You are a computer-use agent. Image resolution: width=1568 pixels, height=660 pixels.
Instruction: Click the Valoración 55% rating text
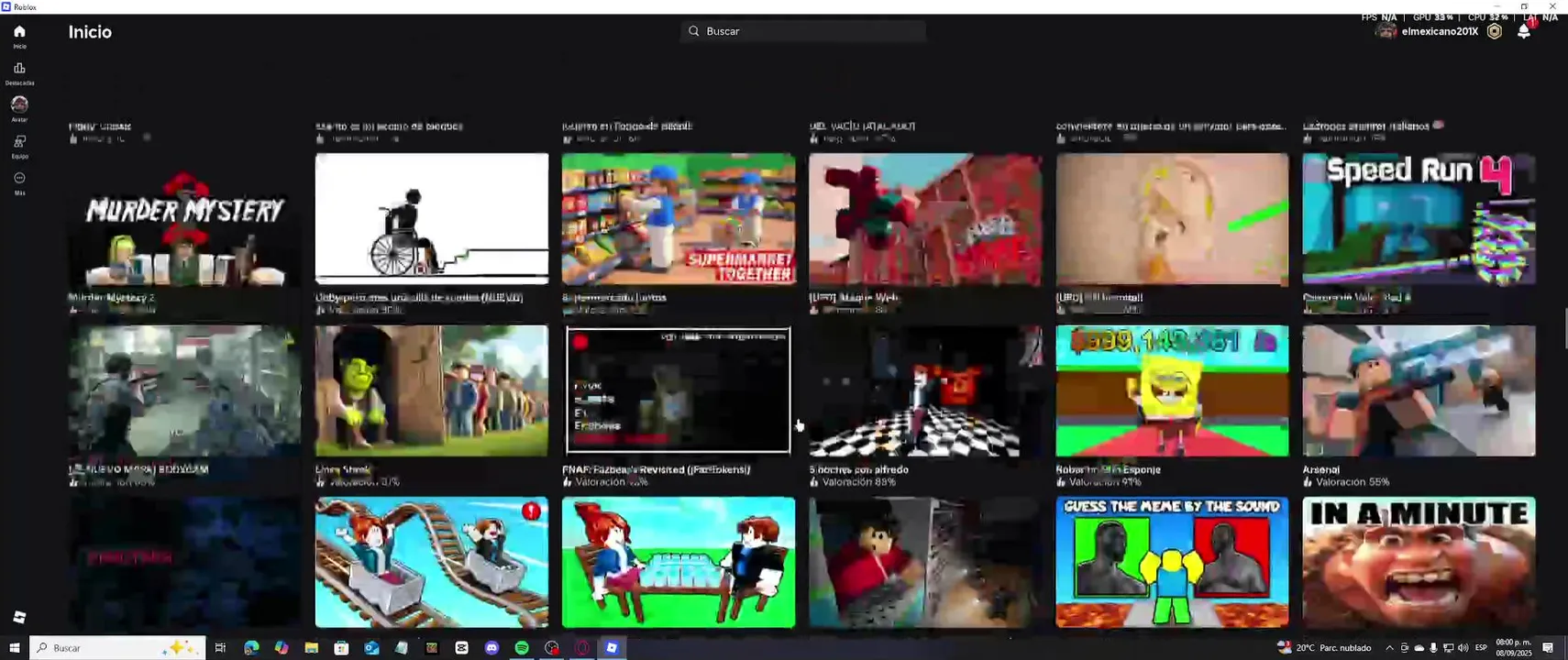(x=1352, y=482)
